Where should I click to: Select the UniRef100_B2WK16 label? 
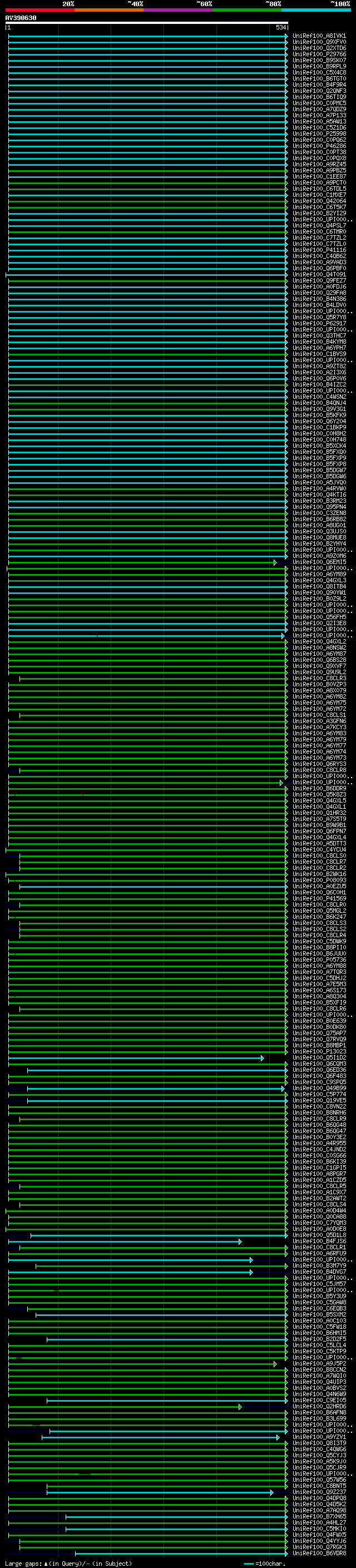pos(319,874)
